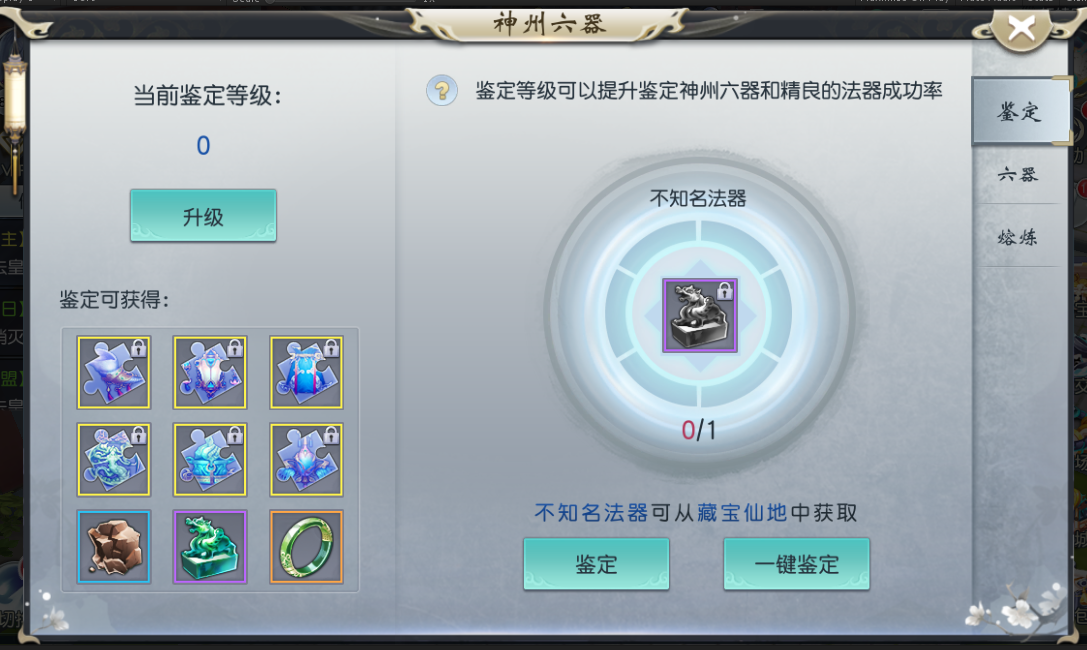Select the locked cauldron puzzle piece reward

(x=210, y=459)
